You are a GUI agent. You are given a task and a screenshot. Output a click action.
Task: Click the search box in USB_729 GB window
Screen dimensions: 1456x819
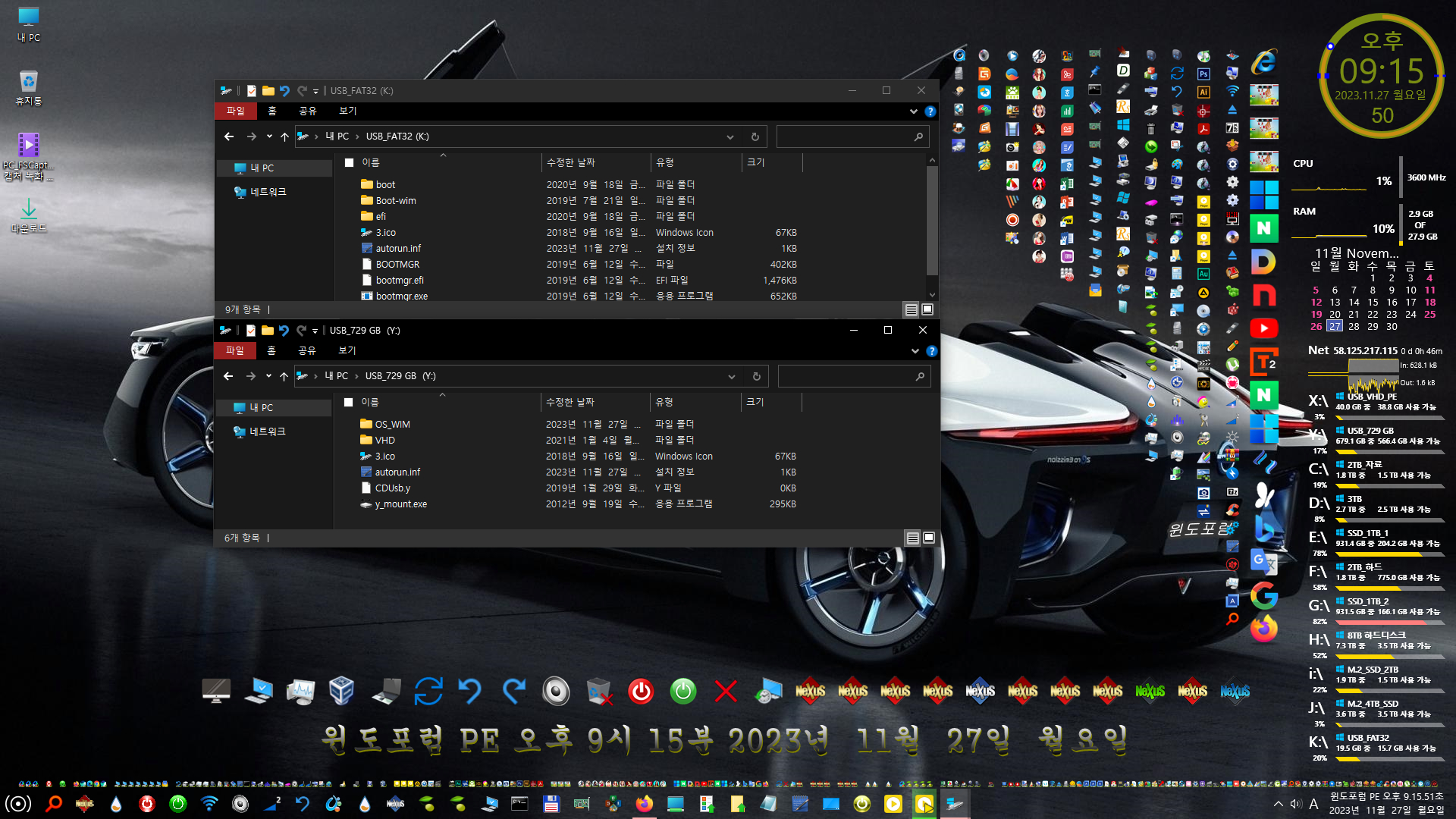pos(854,377)
